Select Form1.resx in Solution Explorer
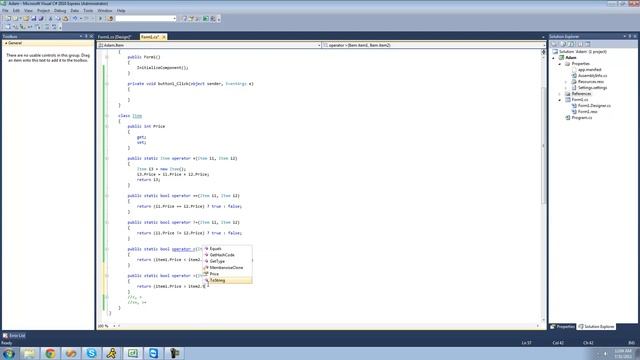The image size is (640, 360). 588,112
